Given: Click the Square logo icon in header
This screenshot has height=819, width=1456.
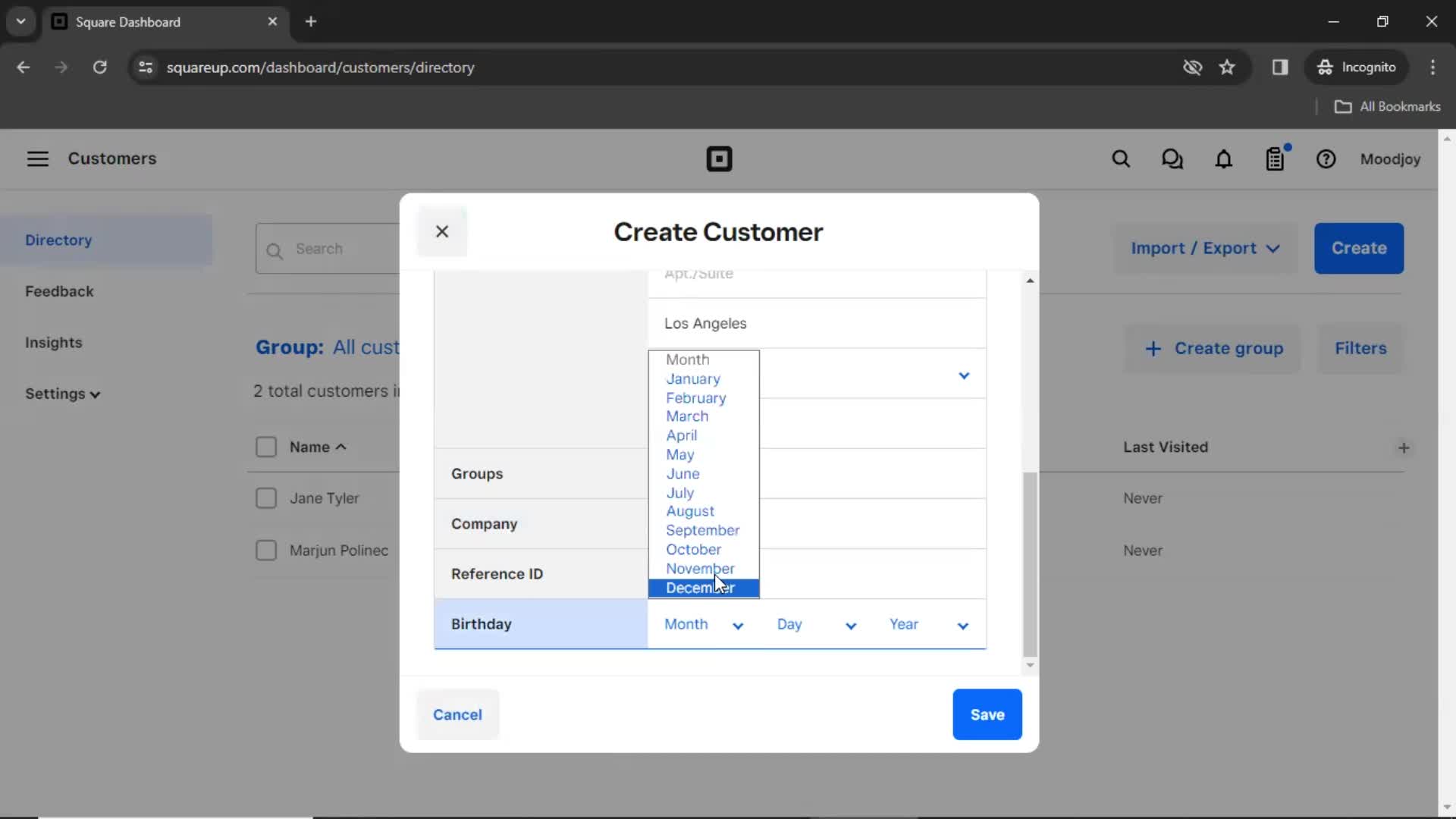Looking at the screenshot, I should click(719, 159).
